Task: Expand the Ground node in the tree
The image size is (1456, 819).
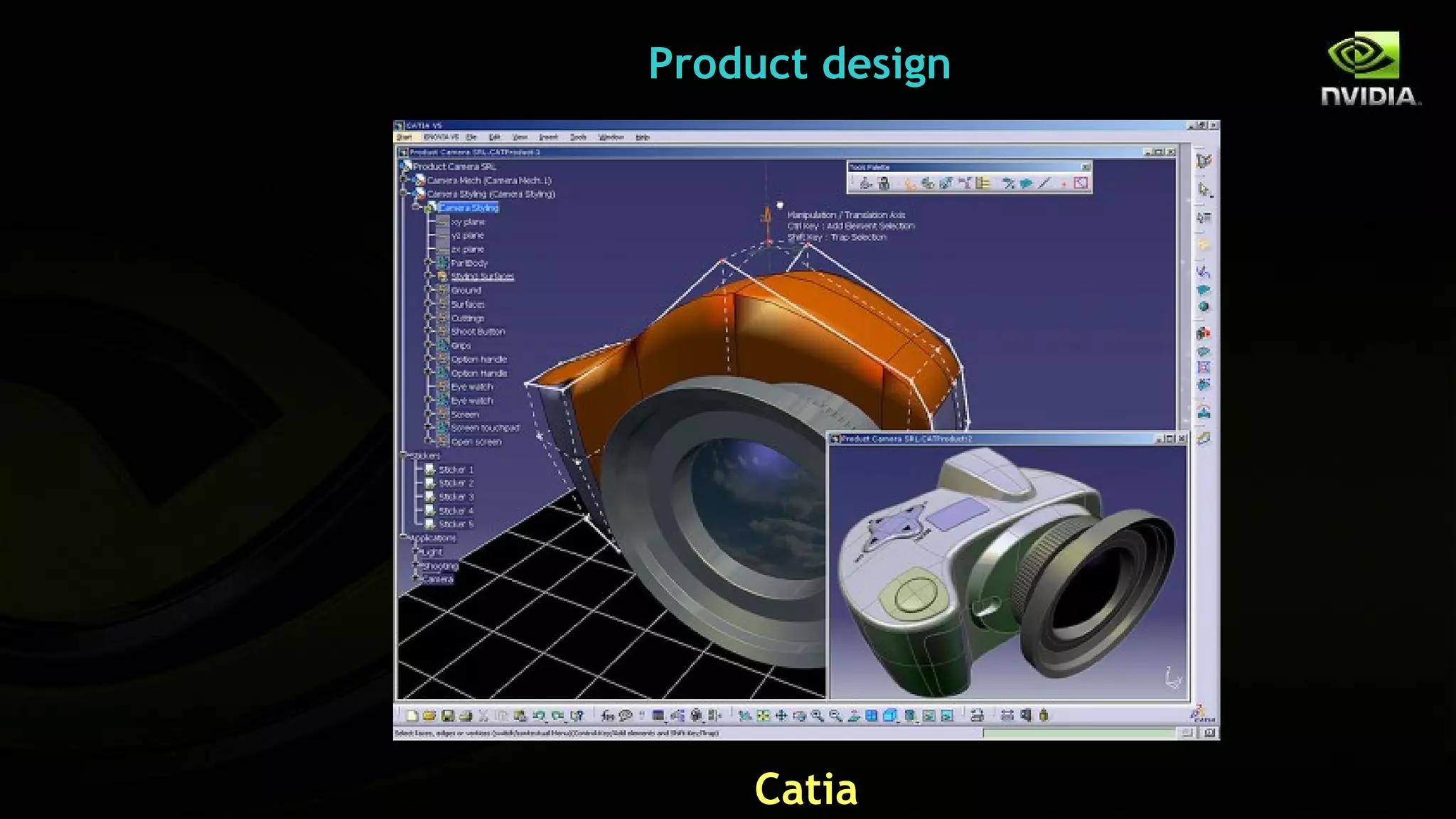Action: [x=429, y=290]
